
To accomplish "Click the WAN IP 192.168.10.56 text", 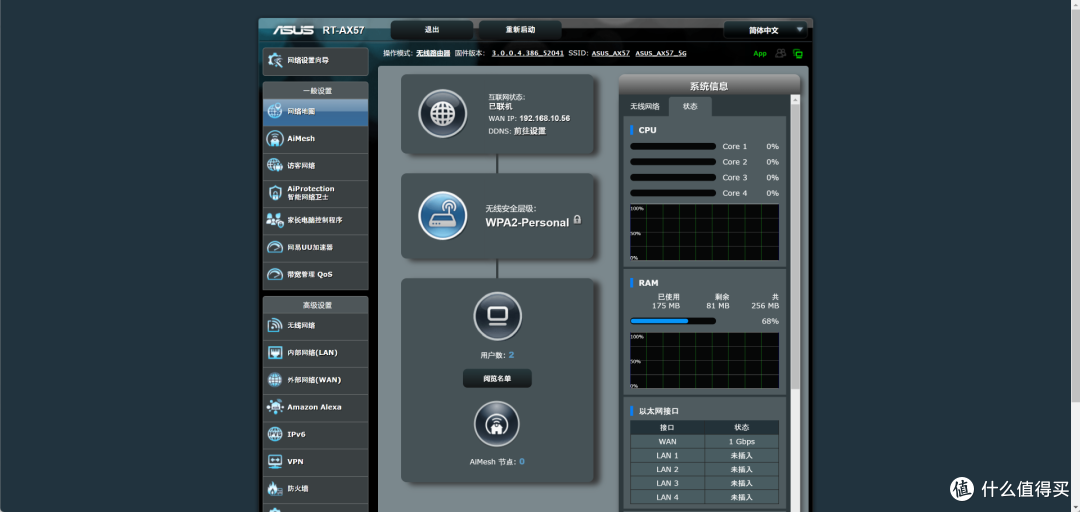I will tap(545, 119).
